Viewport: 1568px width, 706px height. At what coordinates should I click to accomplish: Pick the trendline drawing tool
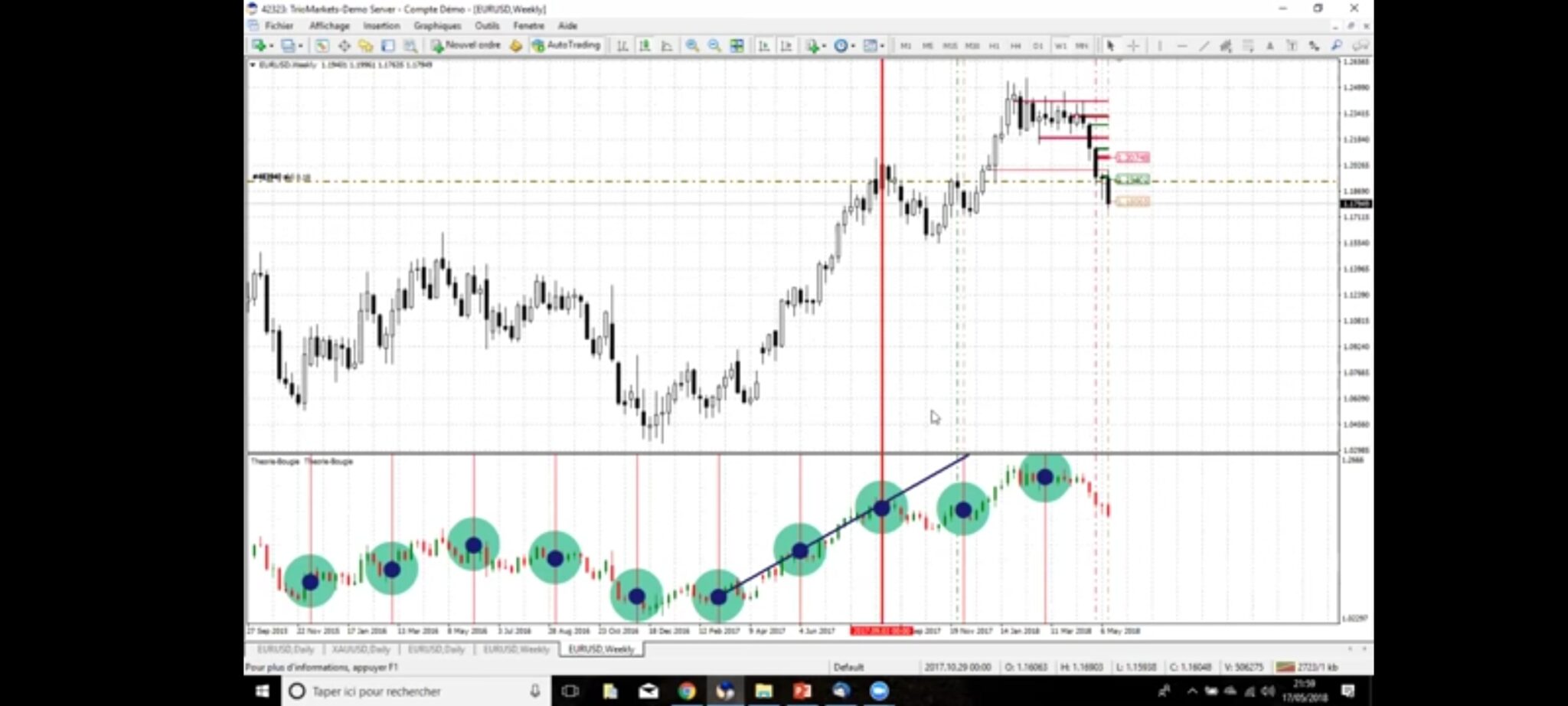pos(1204,46)
